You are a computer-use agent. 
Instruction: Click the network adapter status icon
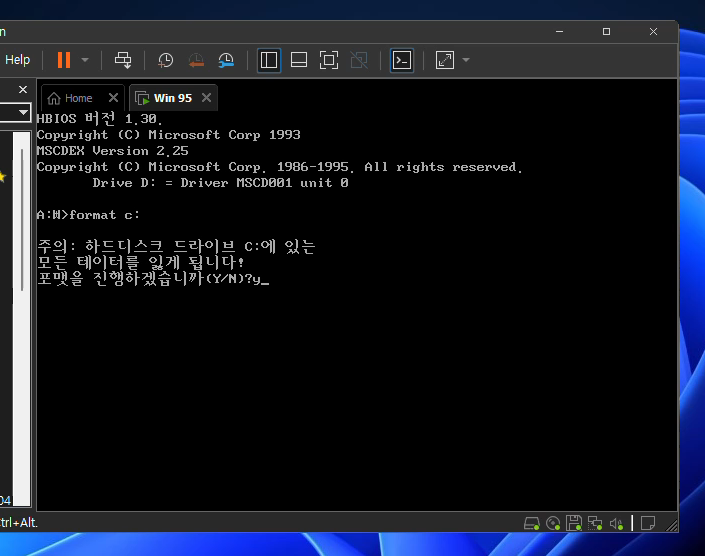pos(595,523)
